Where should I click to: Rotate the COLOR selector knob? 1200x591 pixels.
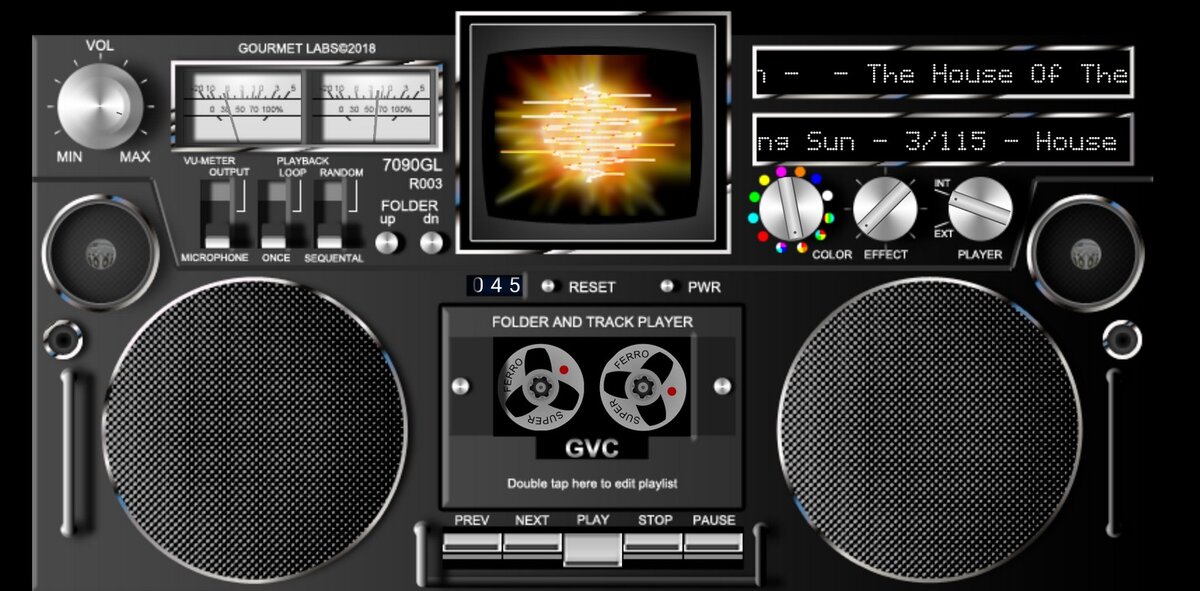[790, 209]
